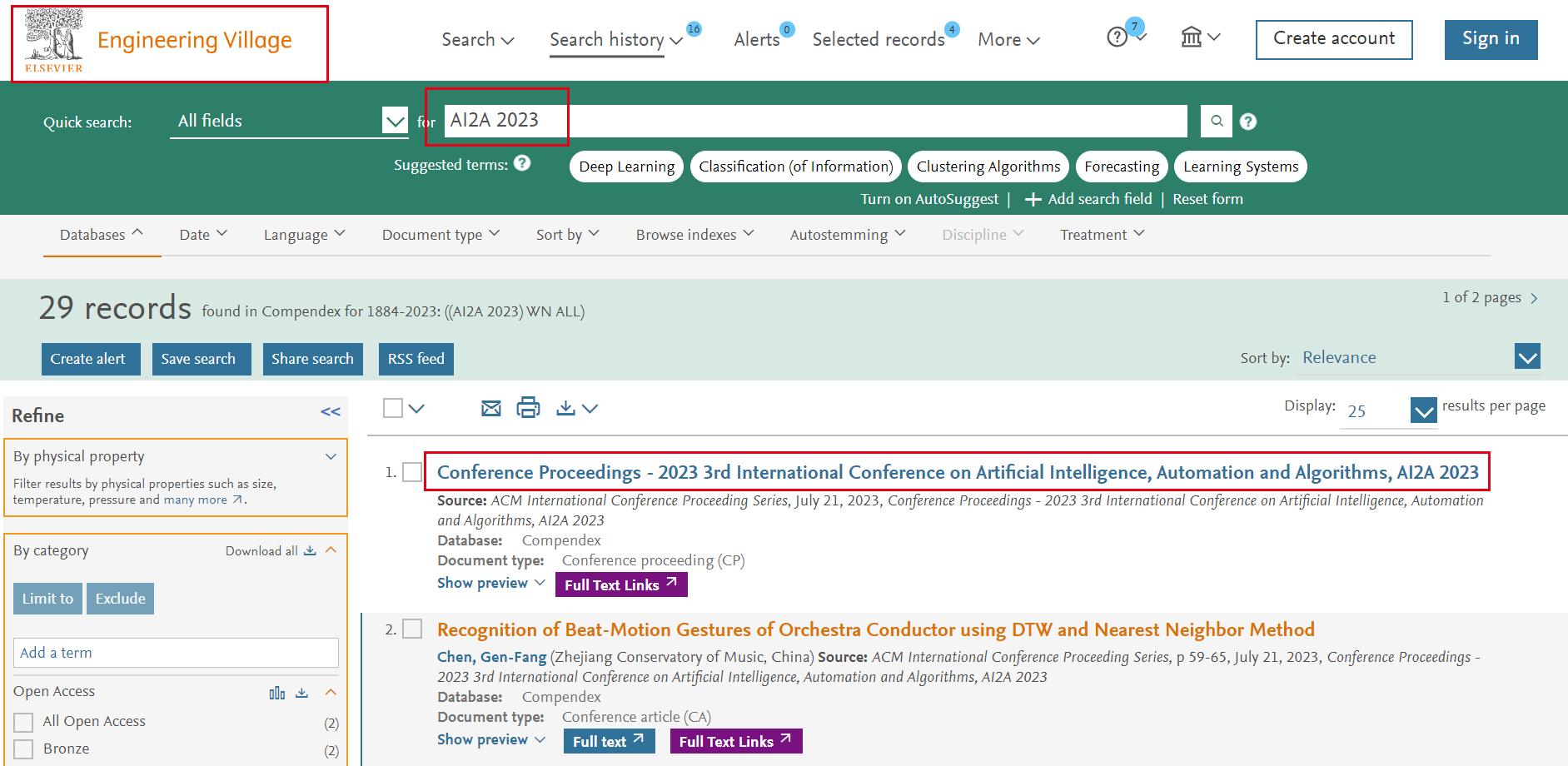Click the Save search button
1568x766 pixels.
click(x=202, y=359)
